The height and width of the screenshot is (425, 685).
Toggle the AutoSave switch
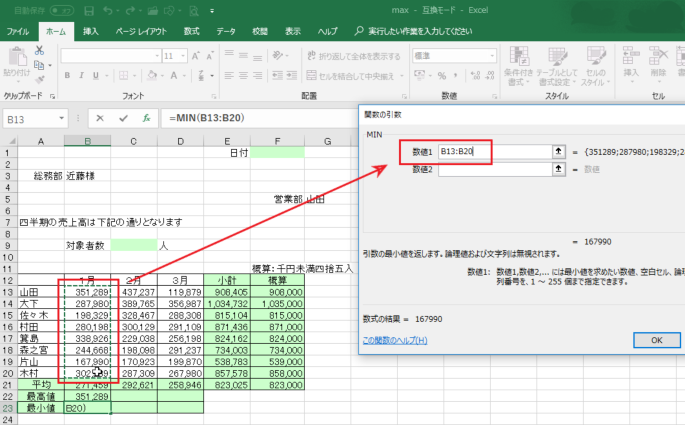point(62,10)
